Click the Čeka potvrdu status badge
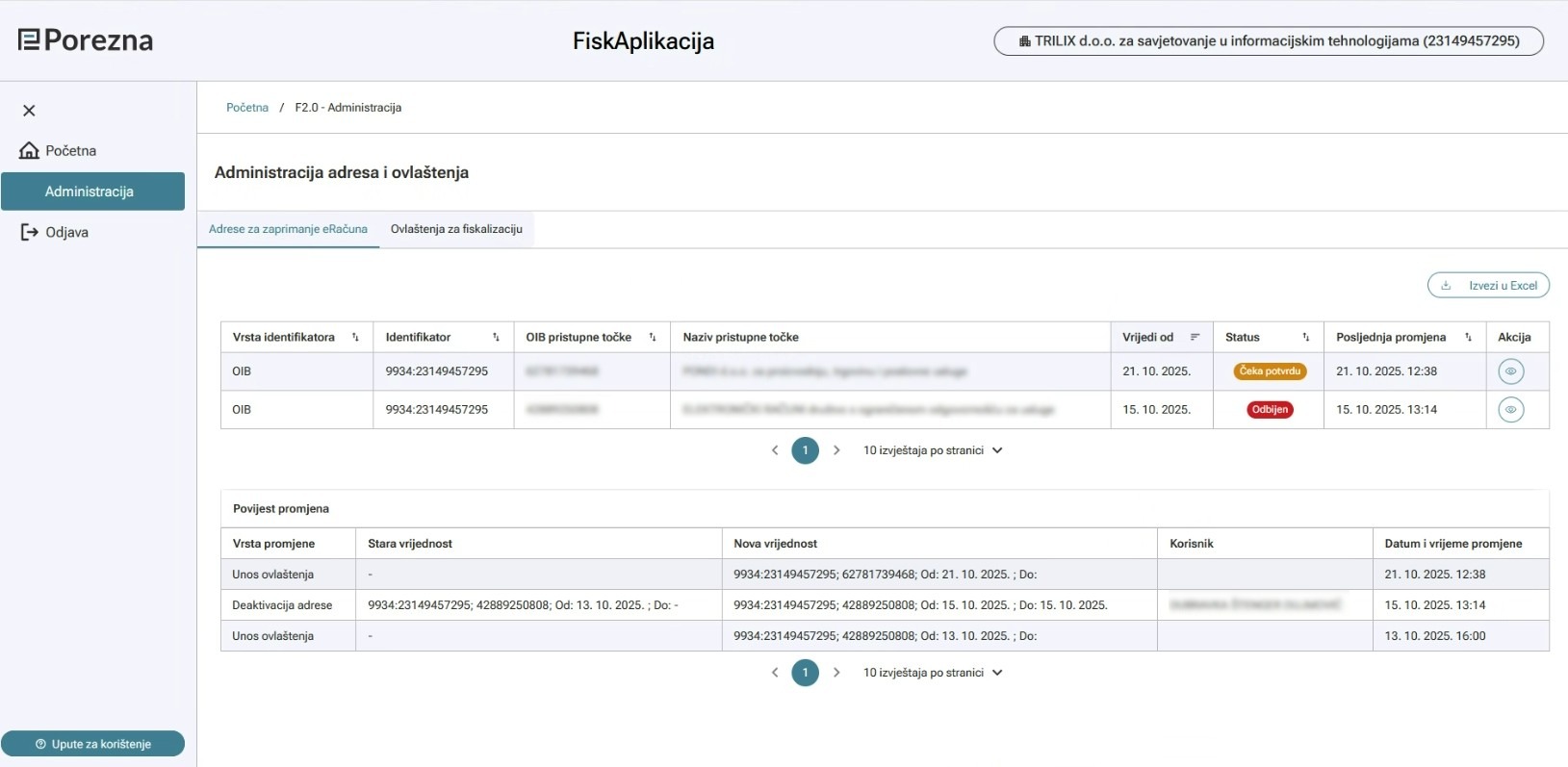This screenshot has width=1568, height=767. (x=1270, y=371)
